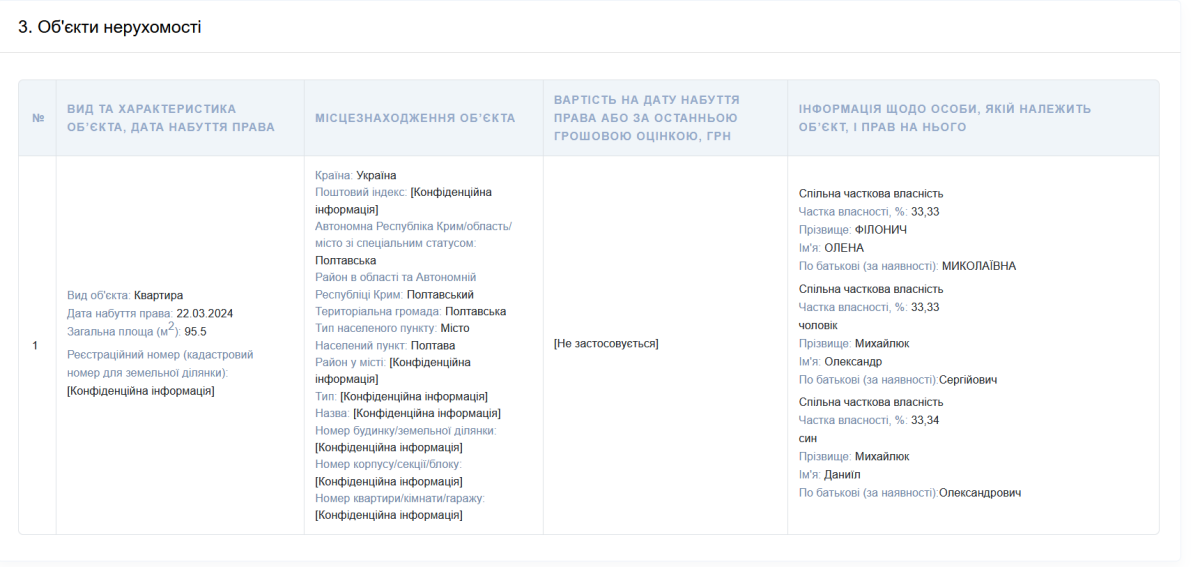Viewport: 1200px width, 567px height.
Task: Click the "Назва: [Конфіденційна інформація]" line
Action: click(408, 413)
